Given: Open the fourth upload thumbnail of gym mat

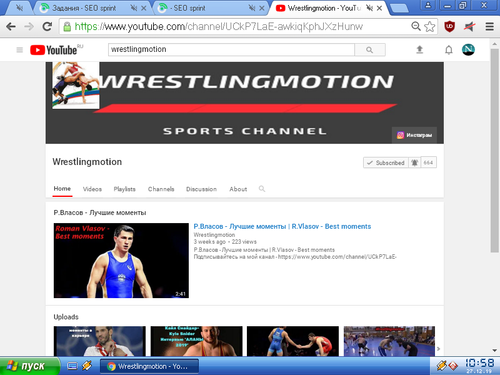Looking at the screenshot, I should click(x=389, y=341).
